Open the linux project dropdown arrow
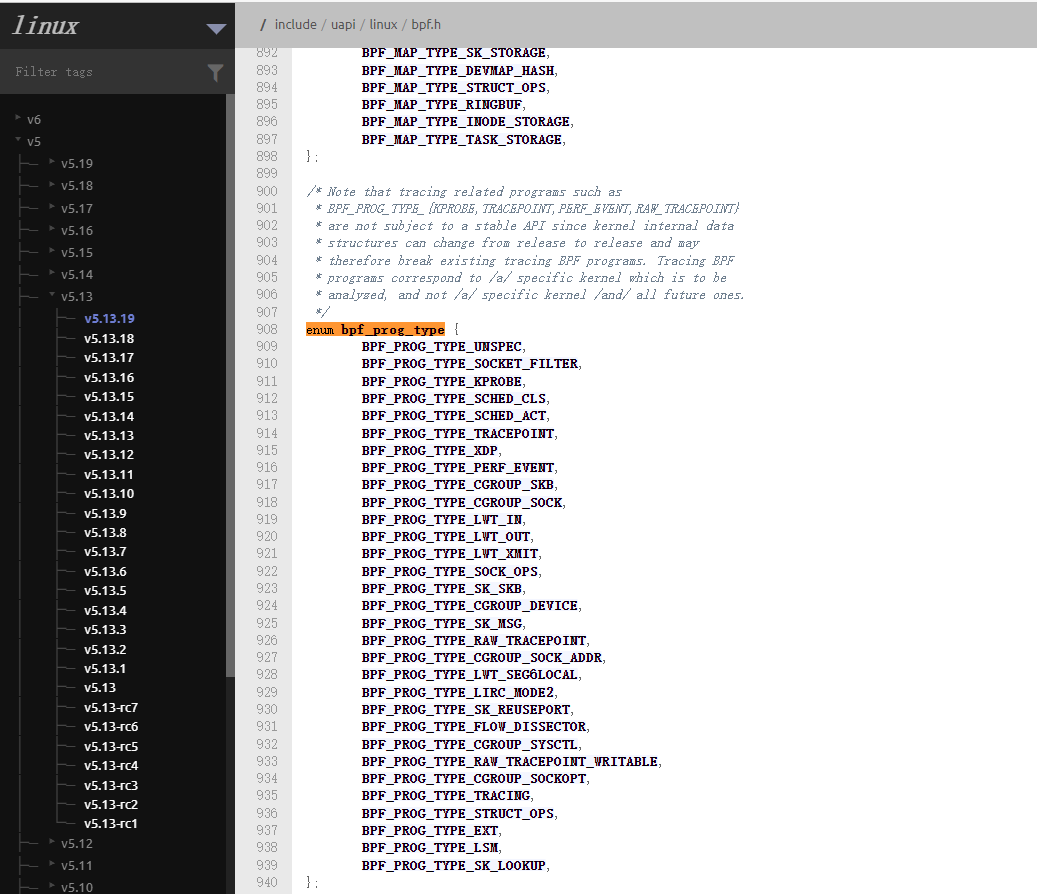 [x=216, y=28]
